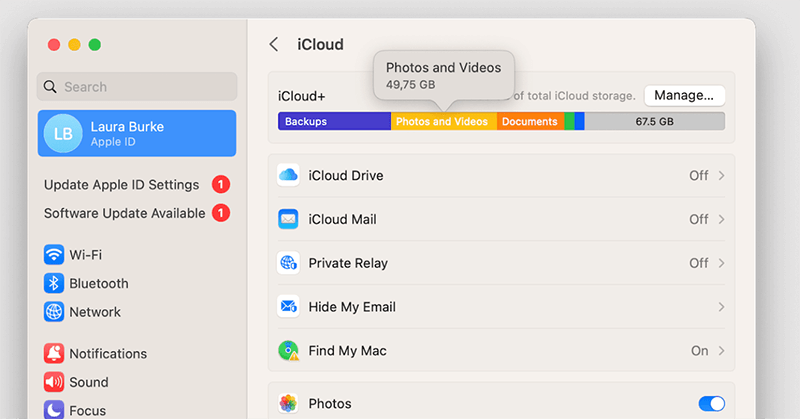This screenshot has height=419, width=800.
Task: Click the Bluetooth icon in sidebar
Action: tap(54, 283)
